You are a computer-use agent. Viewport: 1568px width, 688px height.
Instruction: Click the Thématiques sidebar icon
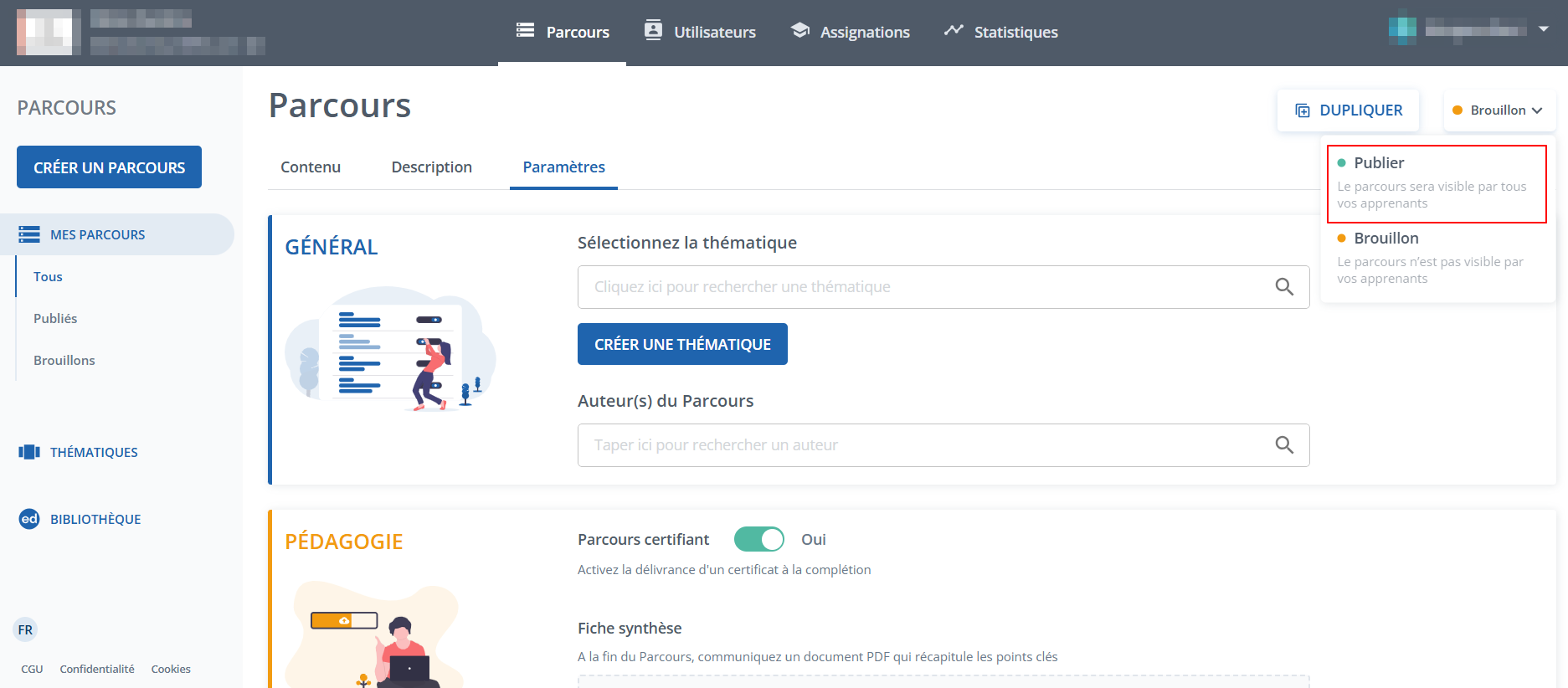coord(29,452)
